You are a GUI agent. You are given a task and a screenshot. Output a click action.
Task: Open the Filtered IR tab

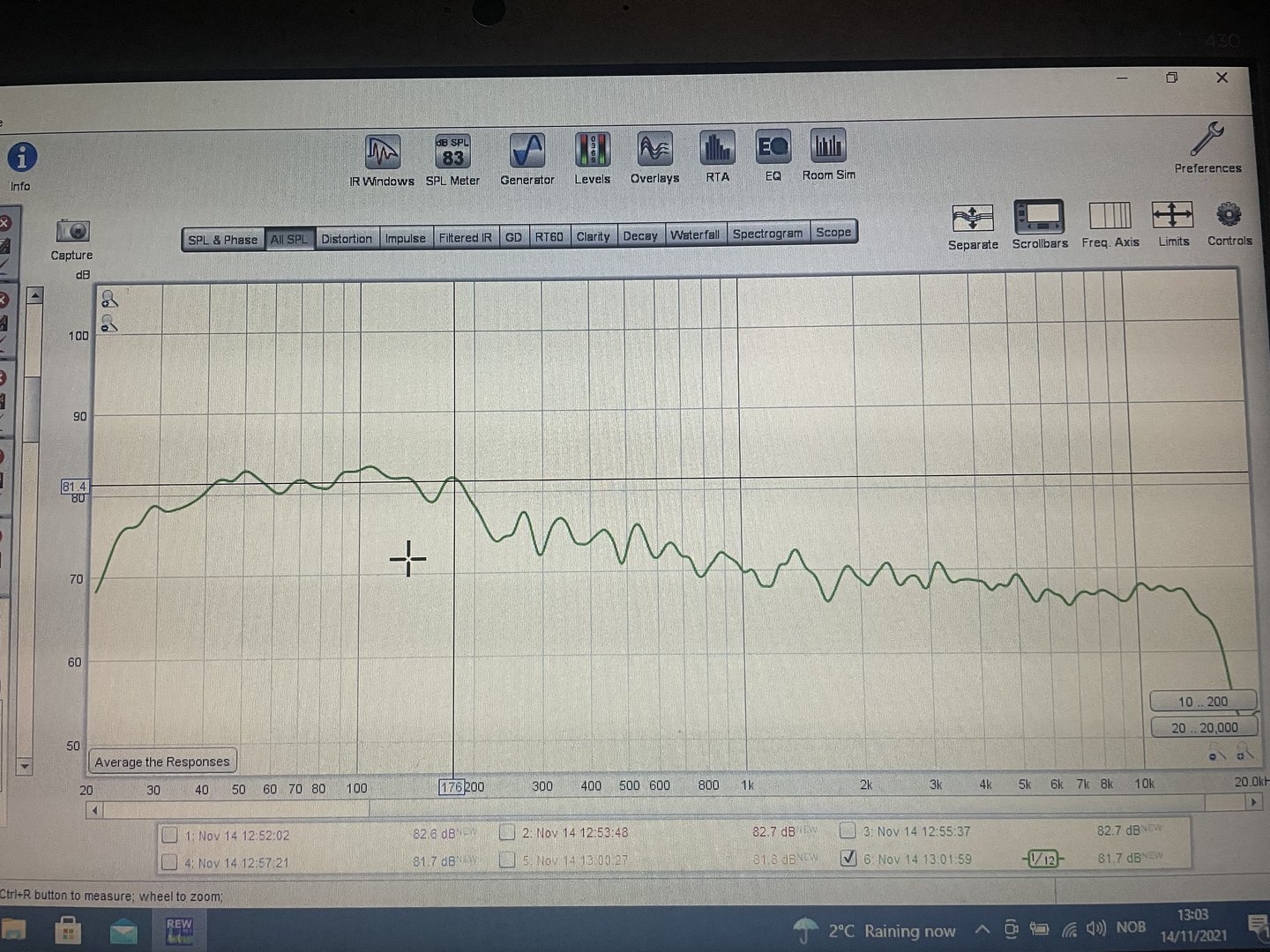466,237
